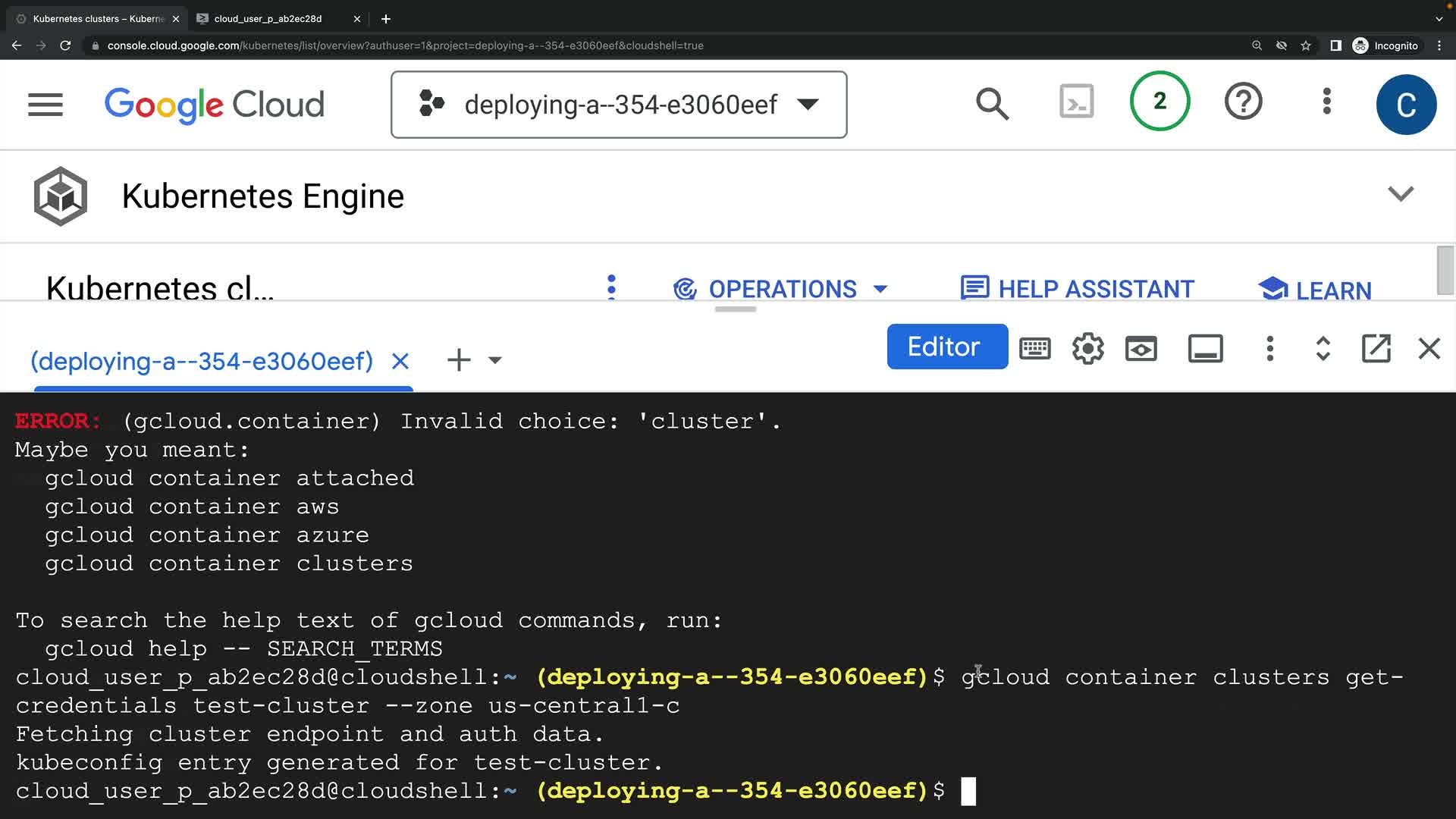Open the help question mark icon

coord(1243,102)
